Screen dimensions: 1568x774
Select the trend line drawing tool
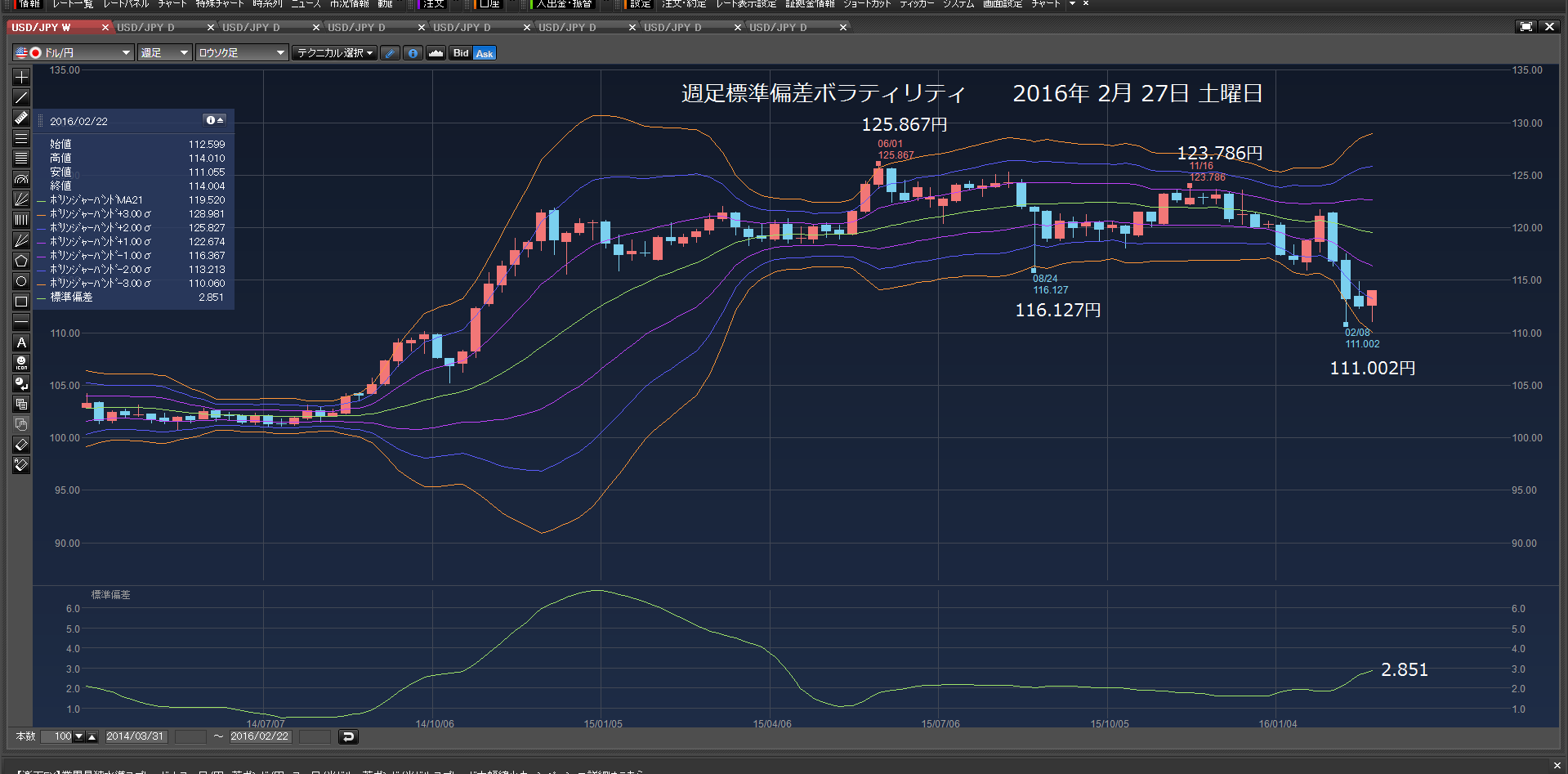(21, 97)
